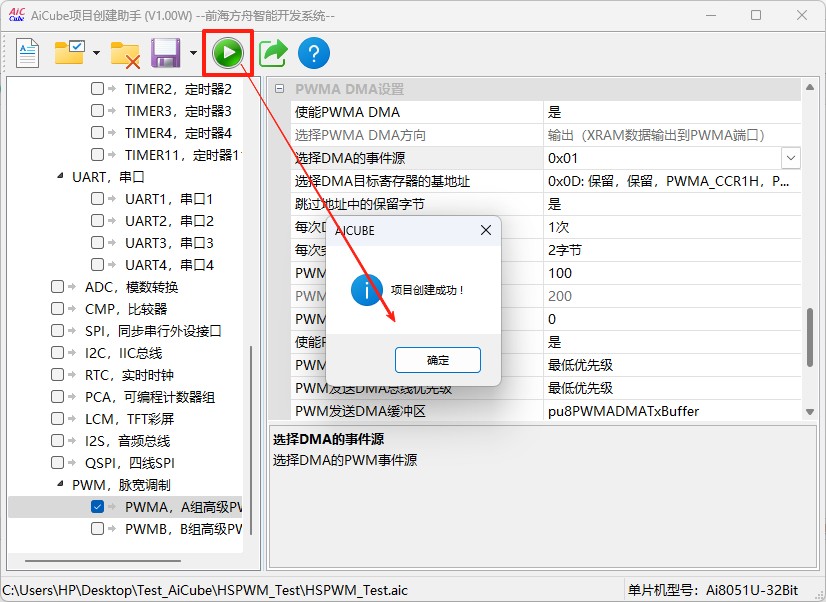
Task: Check the SPI checkbox
Action: tap(57, 330)
